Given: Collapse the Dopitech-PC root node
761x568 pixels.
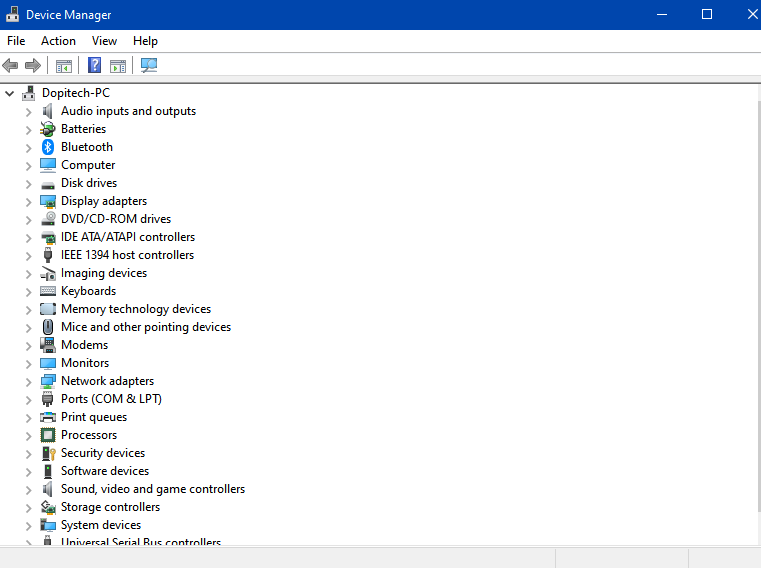Looking at the screenshot, I should (x=10, y=93).
